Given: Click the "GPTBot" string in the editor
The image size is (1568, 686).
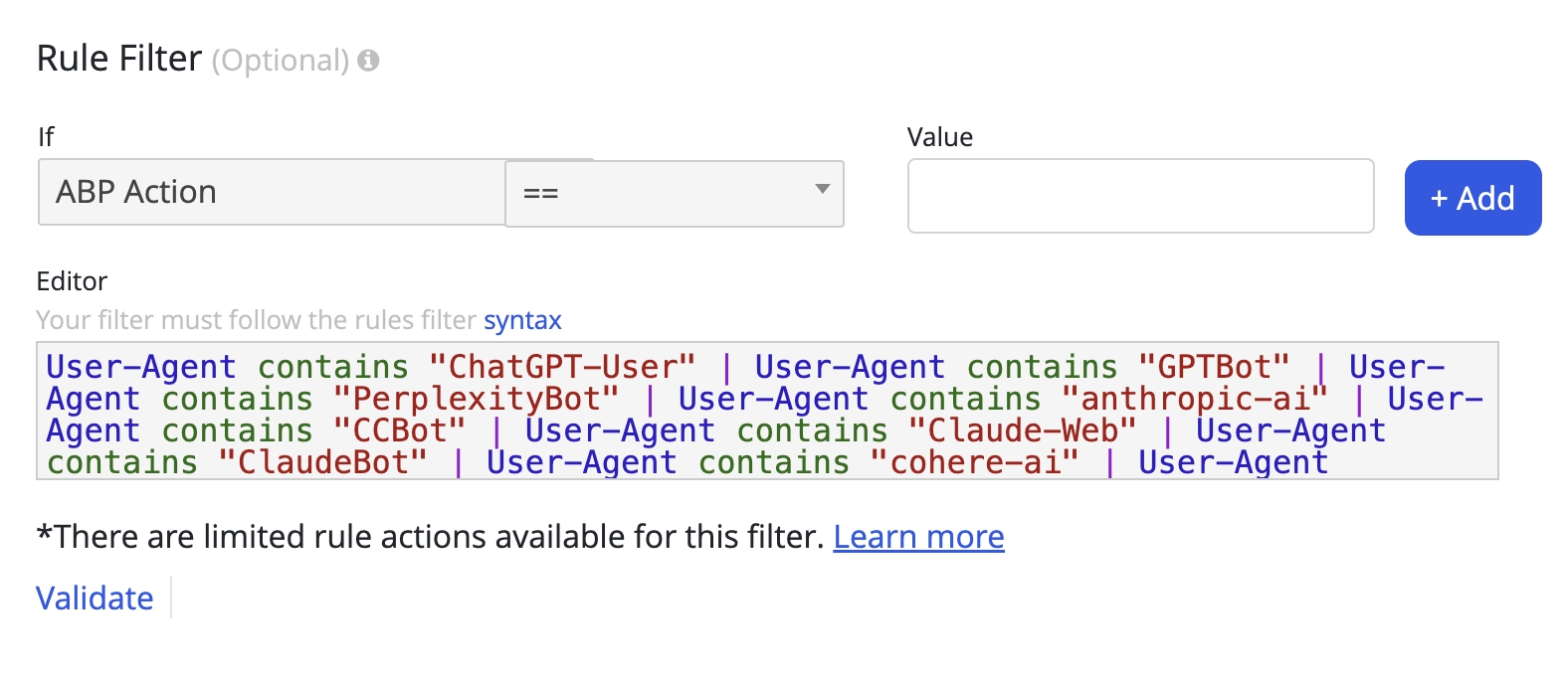Looking at the screenshot, I should pyautogui.click(x=1214, y=367).
